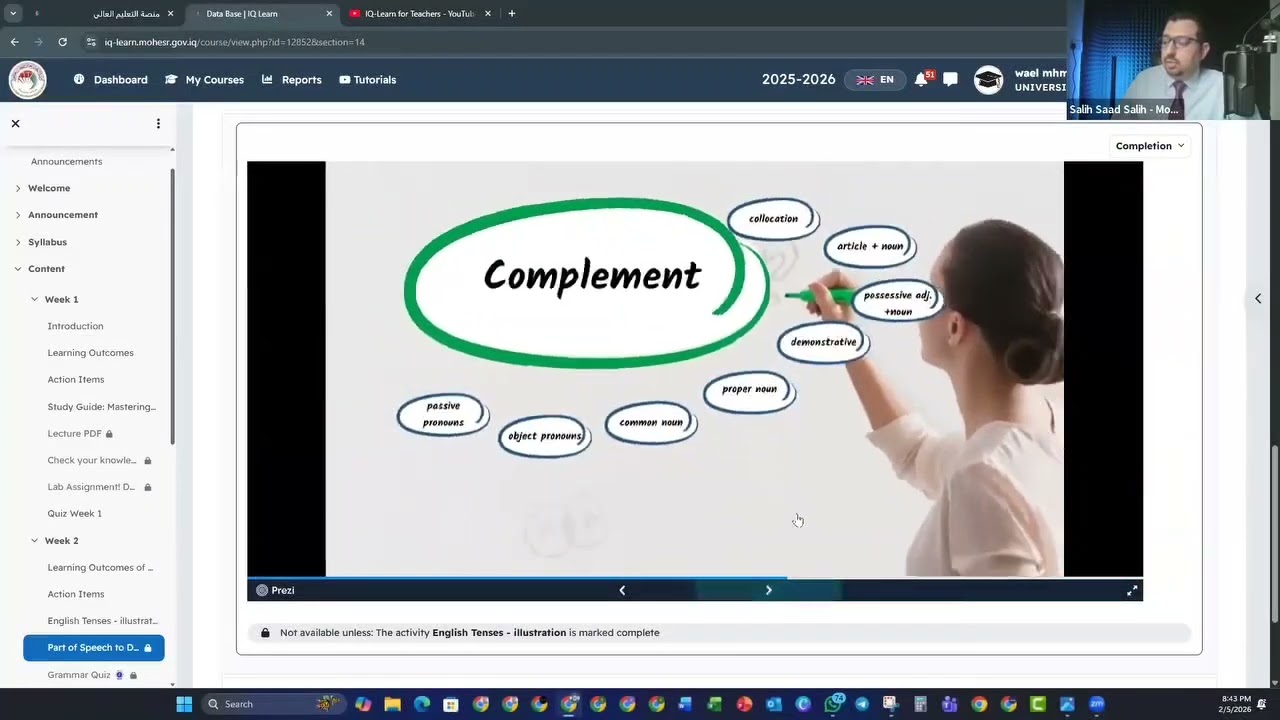The height and width of the screenshot is (720, 1280).
Task: Open the EN language selector
Action: tap(875, 80)
